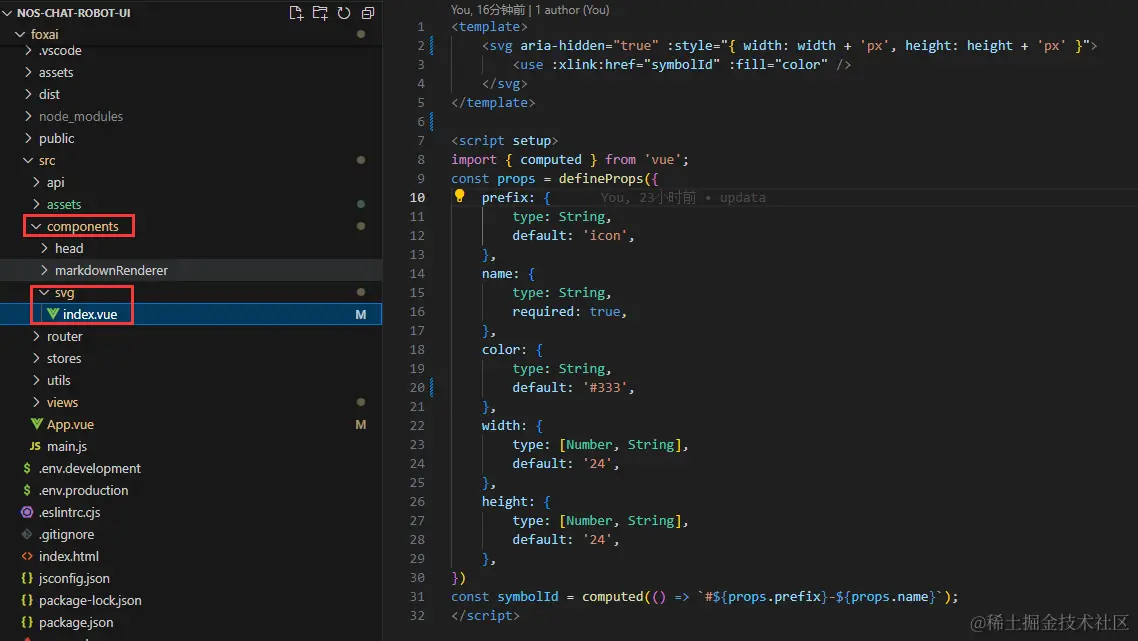
Task: Expand the top-level assets folder
Action: point(28,73)
